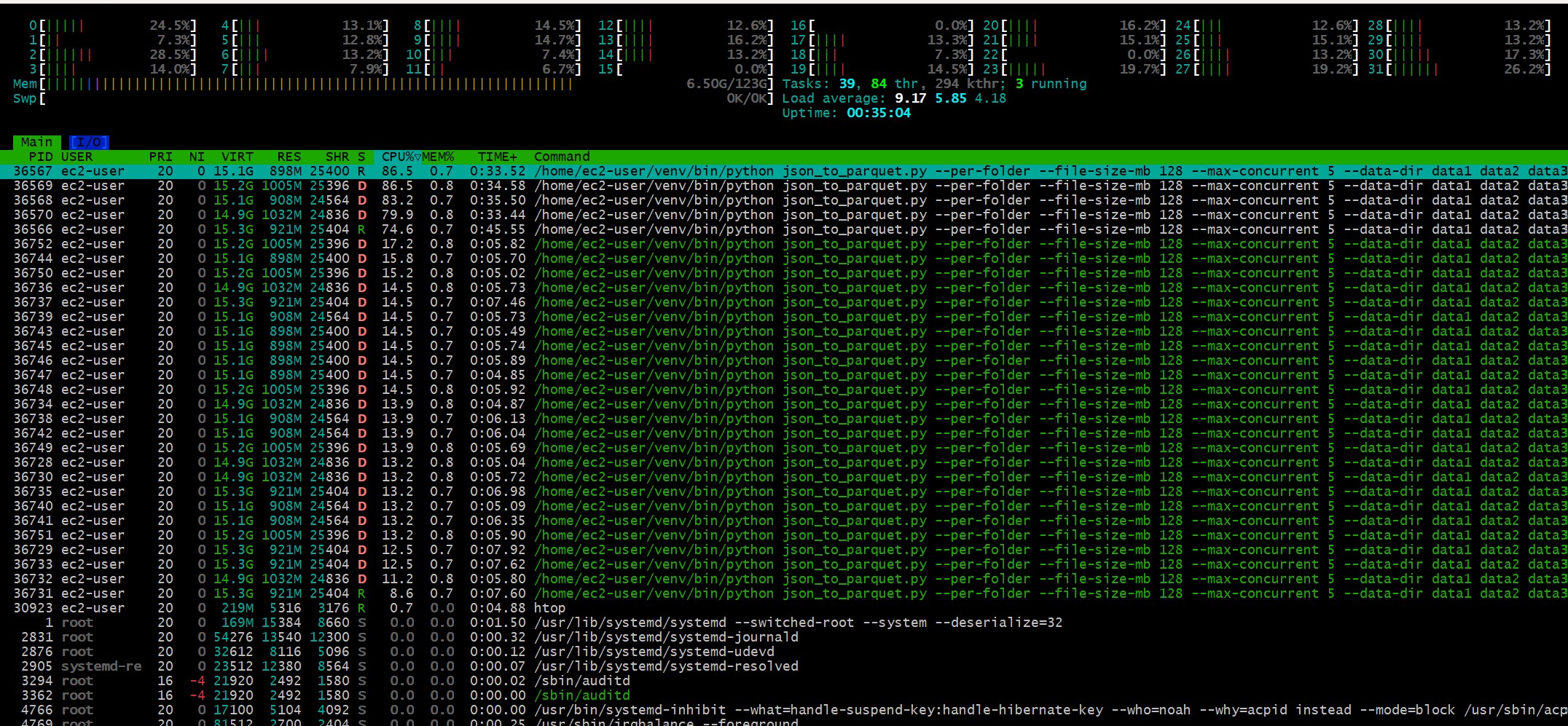Select process row with PID 36736
Image resolution: width=1568 pixels, height=726 pixels.
pyautogui.click(x=784, y=288)
